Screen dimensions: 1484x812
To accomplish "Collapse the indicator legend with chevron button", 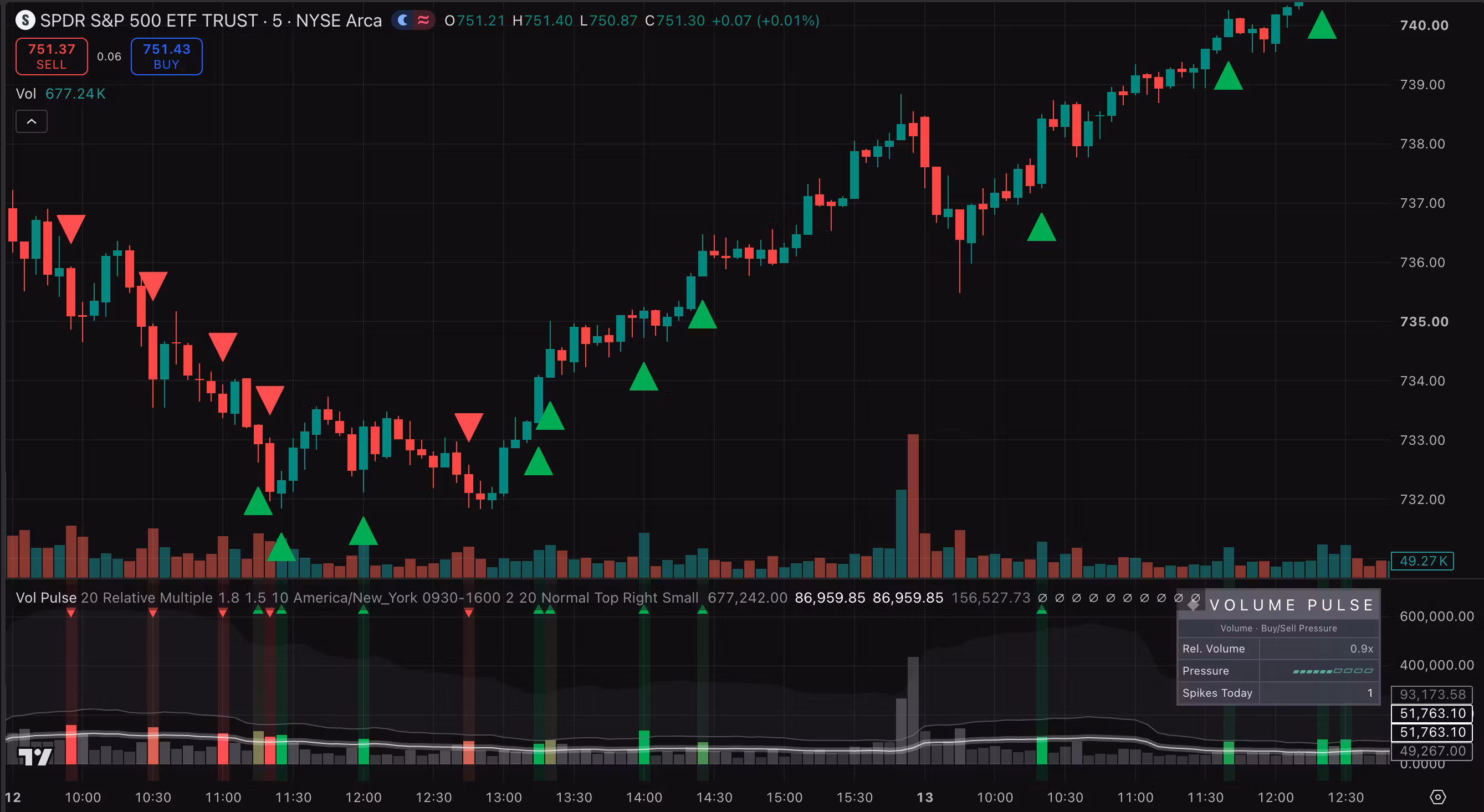I will (32, 121).
